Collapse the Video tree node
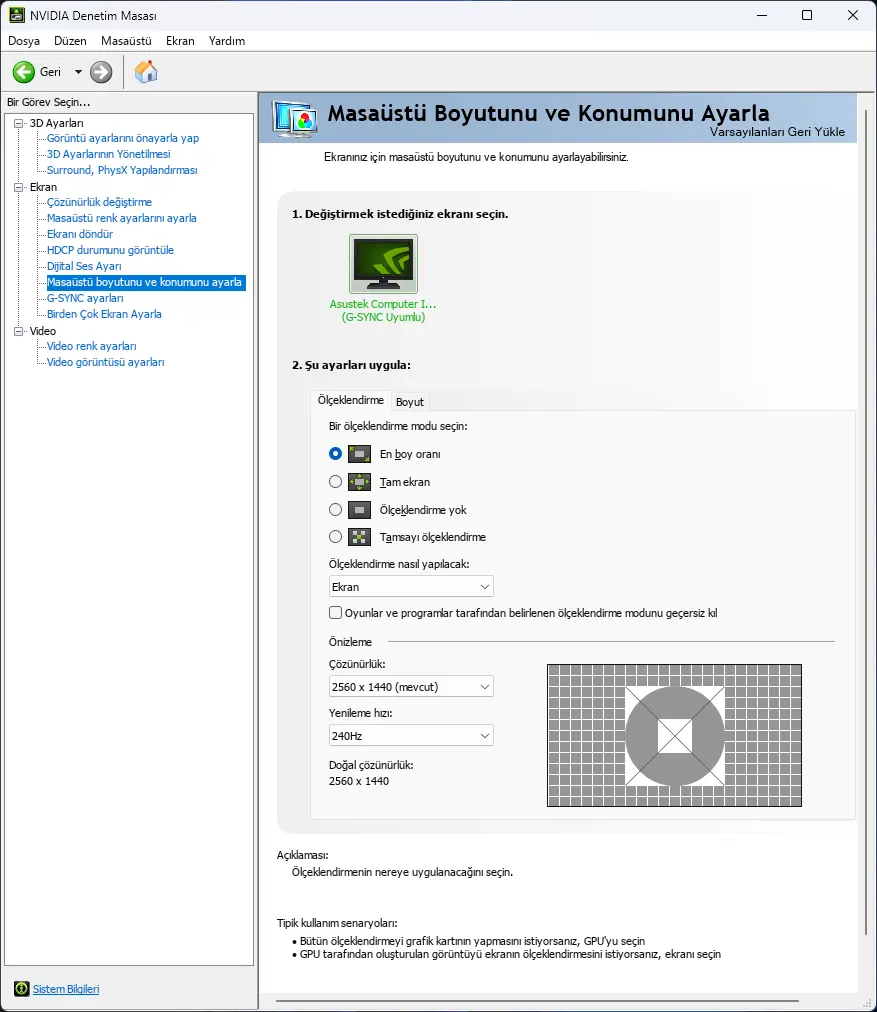The height and width of the screenshot is (1012, 877). pyautogui.click(x=19, y=330)
